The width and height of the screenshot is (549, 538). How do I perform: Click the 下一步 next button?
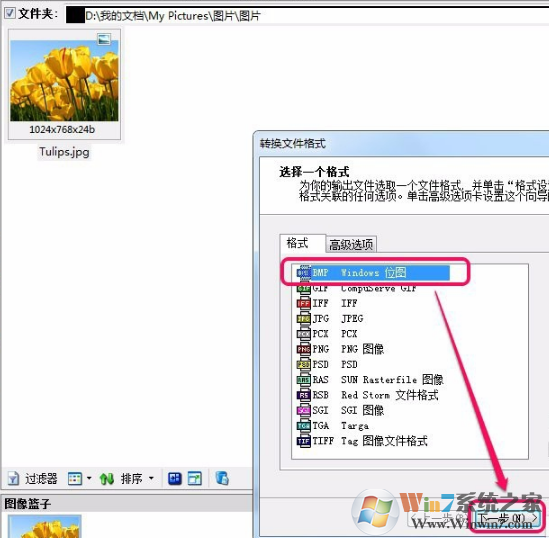pos(507,518)
